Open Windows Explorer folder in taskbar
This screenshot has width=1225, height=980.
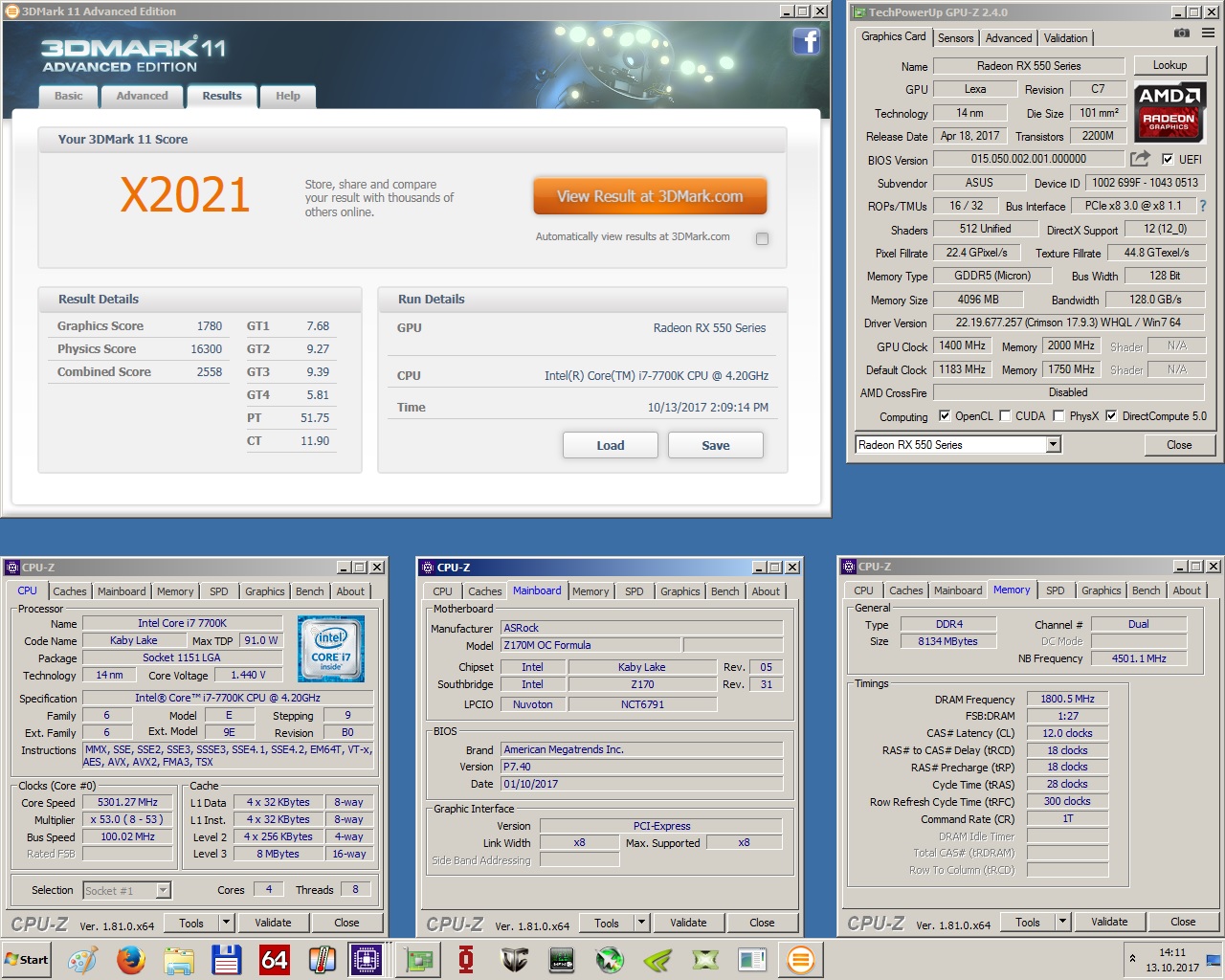(x=179, y=959)
